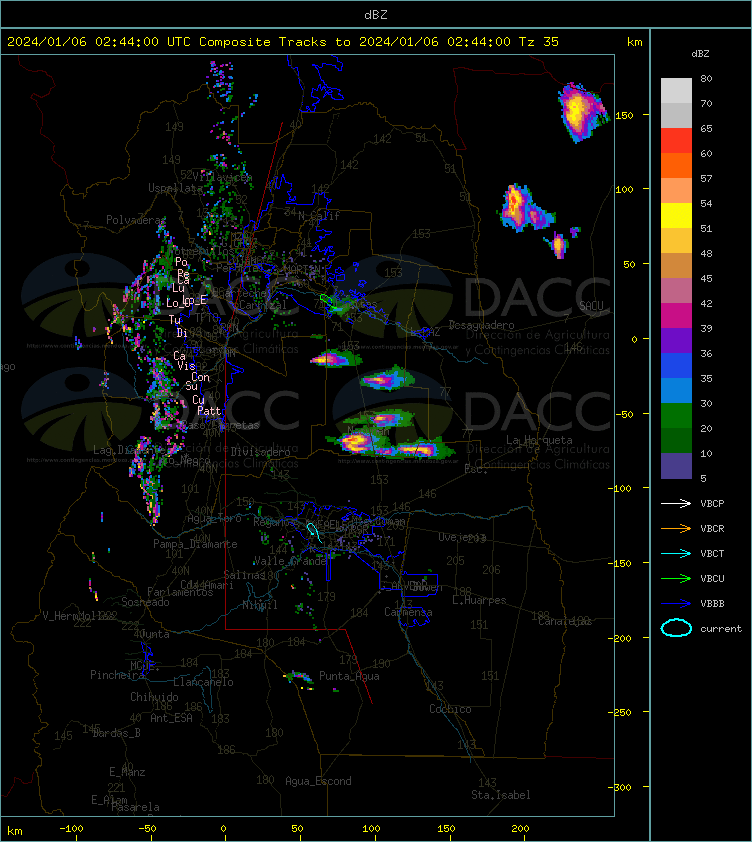The image size is (752, 842).
Task: Select the red swatch below 65 dBZ
Action: [676, 140]
